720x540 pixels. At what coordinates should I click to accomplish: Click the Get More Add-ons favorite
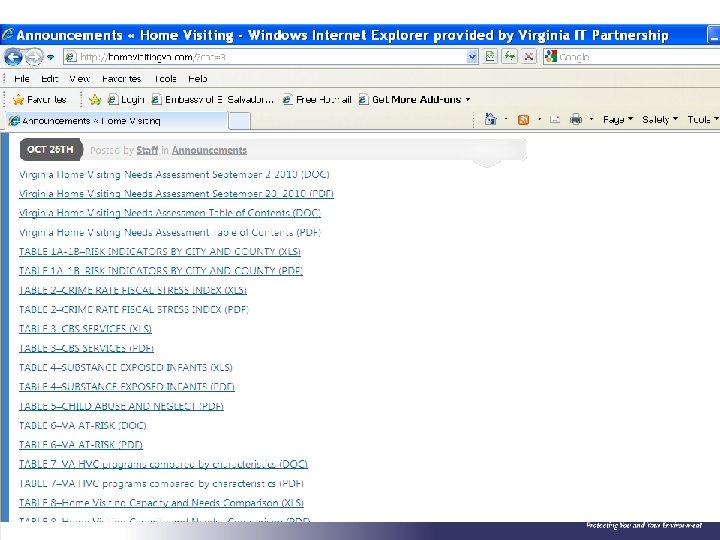pyautogui.click(x=410, y=100)
